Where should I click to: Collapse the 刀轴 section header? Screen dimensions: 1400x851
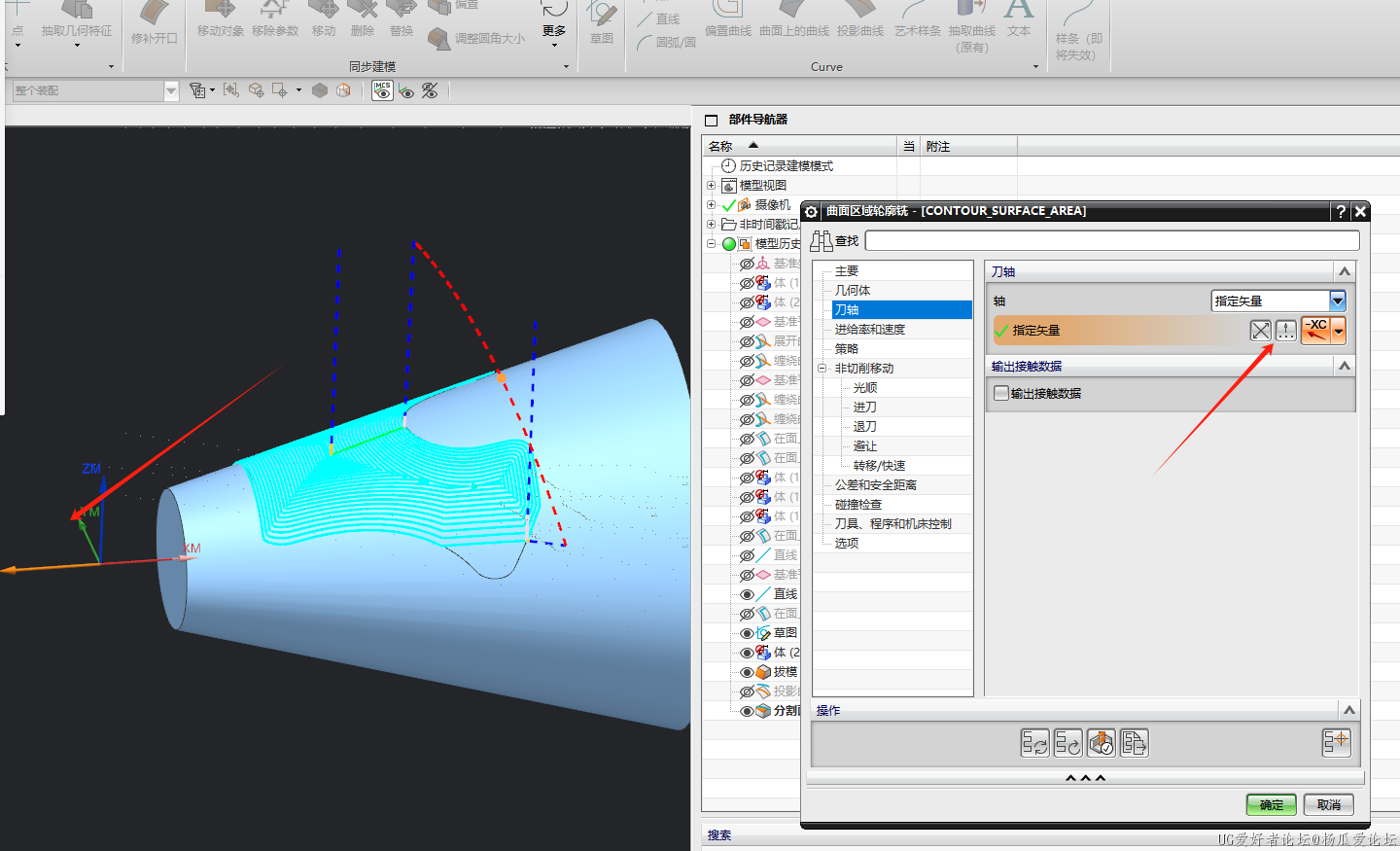(1345, 272)
